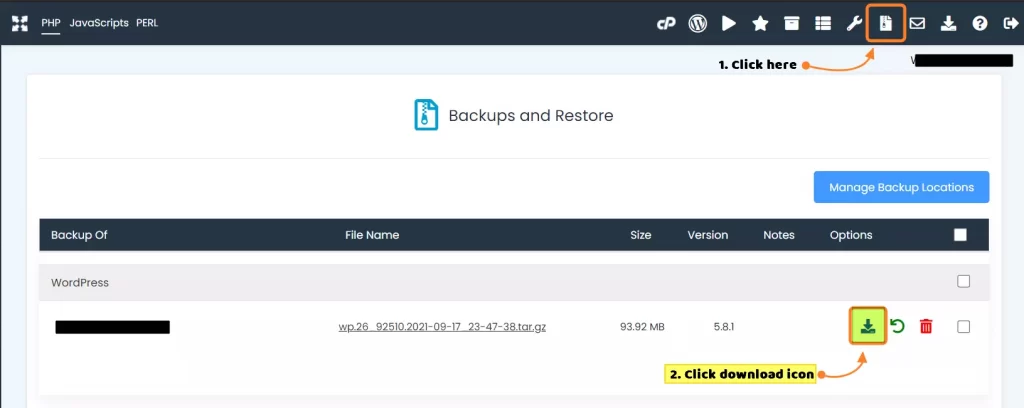Screen dimensions: 1024x408
Task: Open Backups and Restore zip icon
Action: pyautogui.click(x=886, y=24)
